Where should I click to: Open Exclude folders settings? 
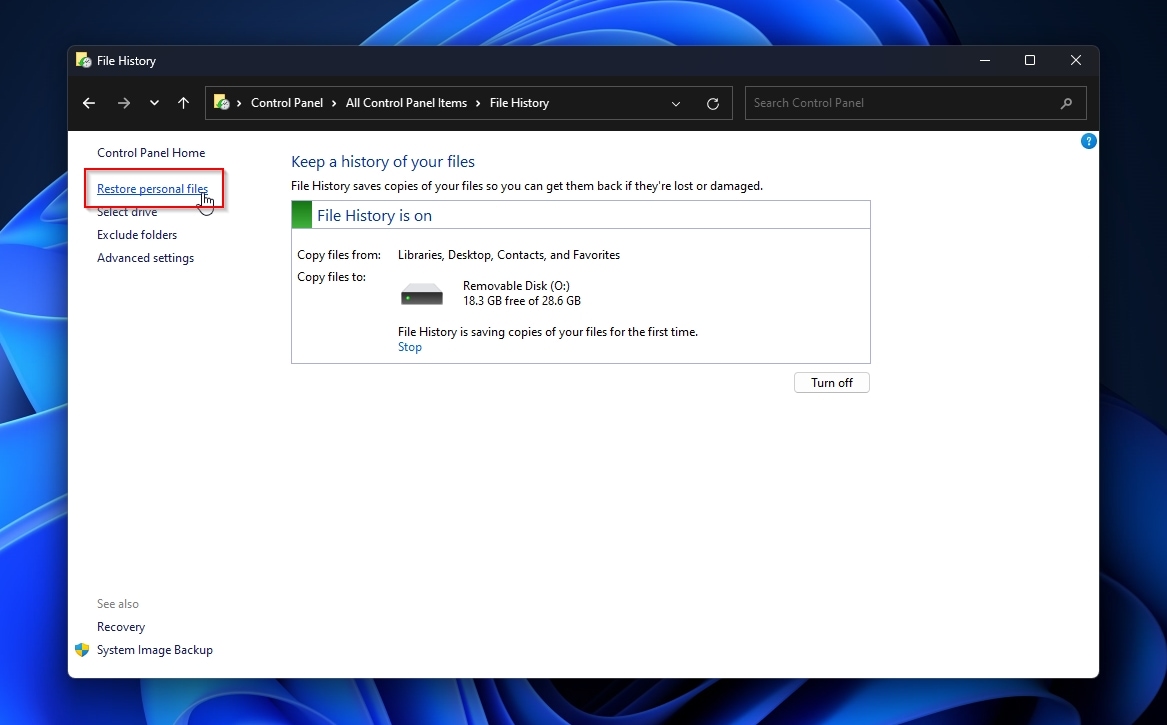click(x=137, y=234)
